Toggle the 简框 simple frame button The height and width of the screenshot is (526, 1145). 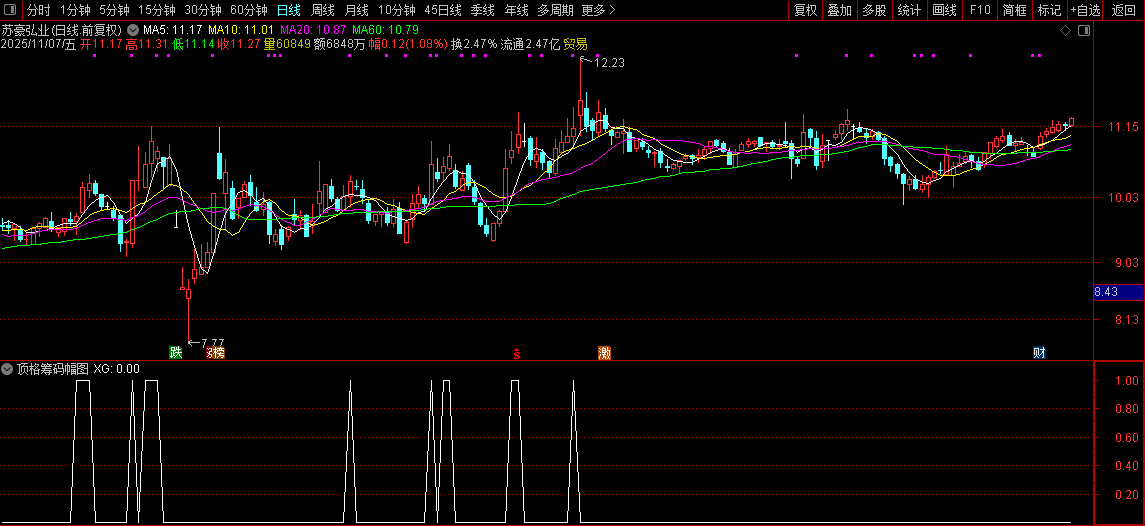pyautogui.click(x=1015, y=10)
